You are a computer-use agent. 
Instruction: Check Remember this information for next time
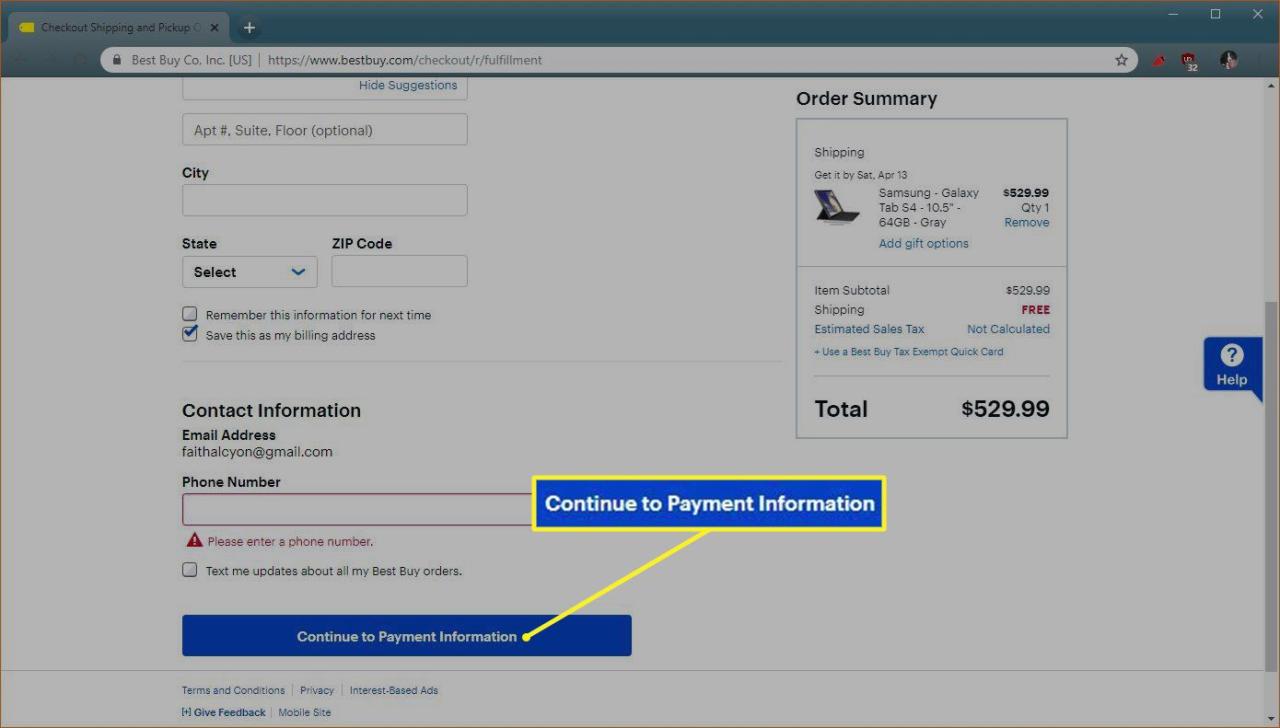point(189,313)
